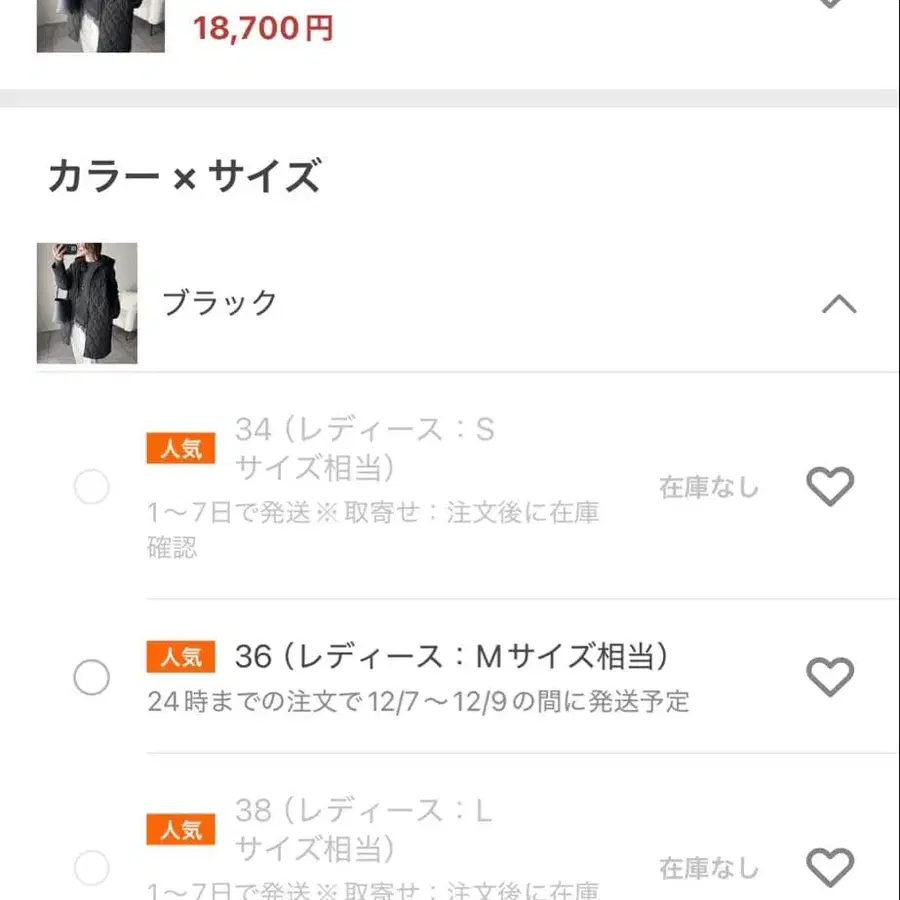Click the 在庫なし label for size 34
The image size is (900, 900).
[710, 487]
